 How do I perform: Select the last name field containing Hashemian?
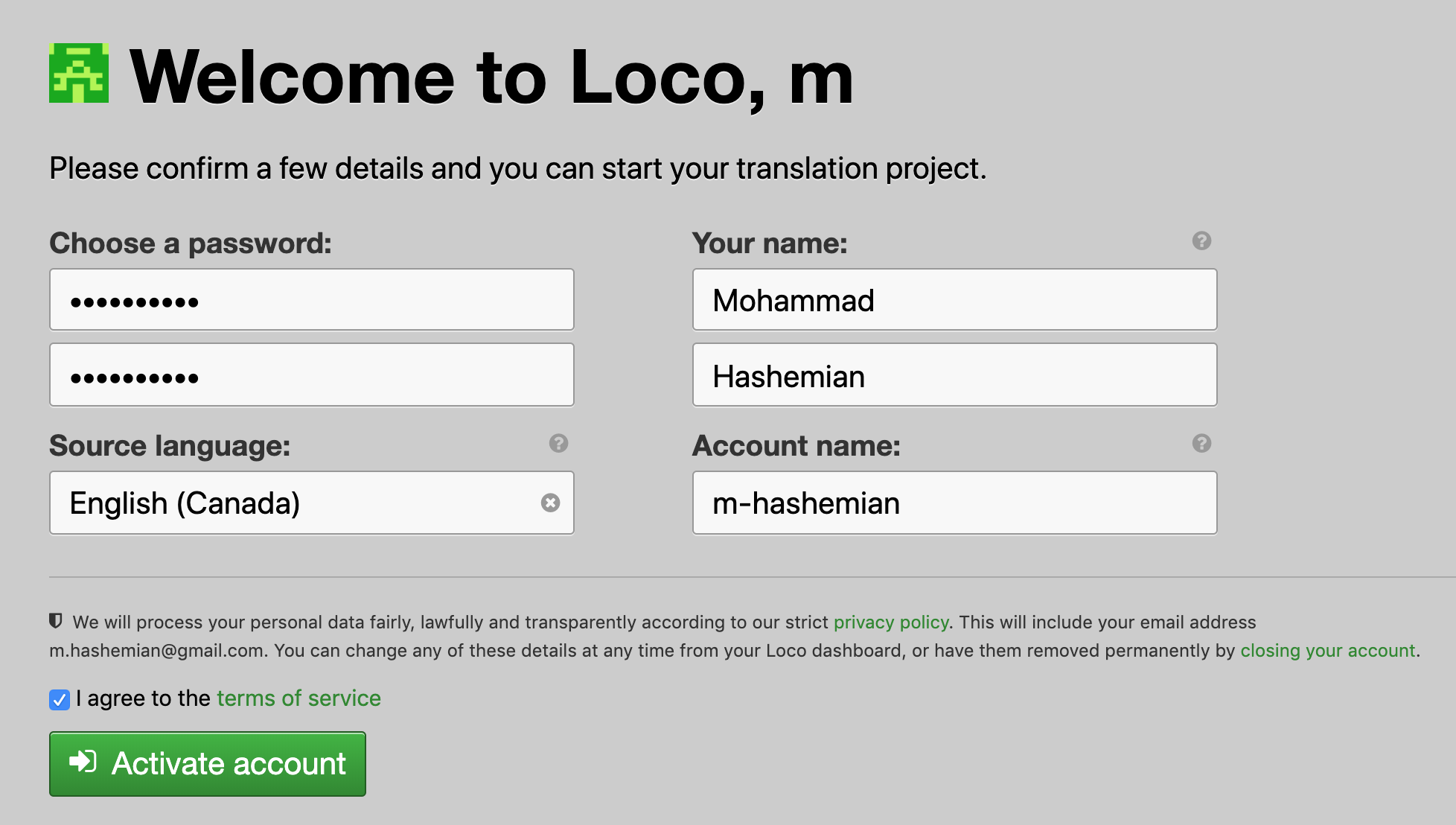click(x=954, y=375)
